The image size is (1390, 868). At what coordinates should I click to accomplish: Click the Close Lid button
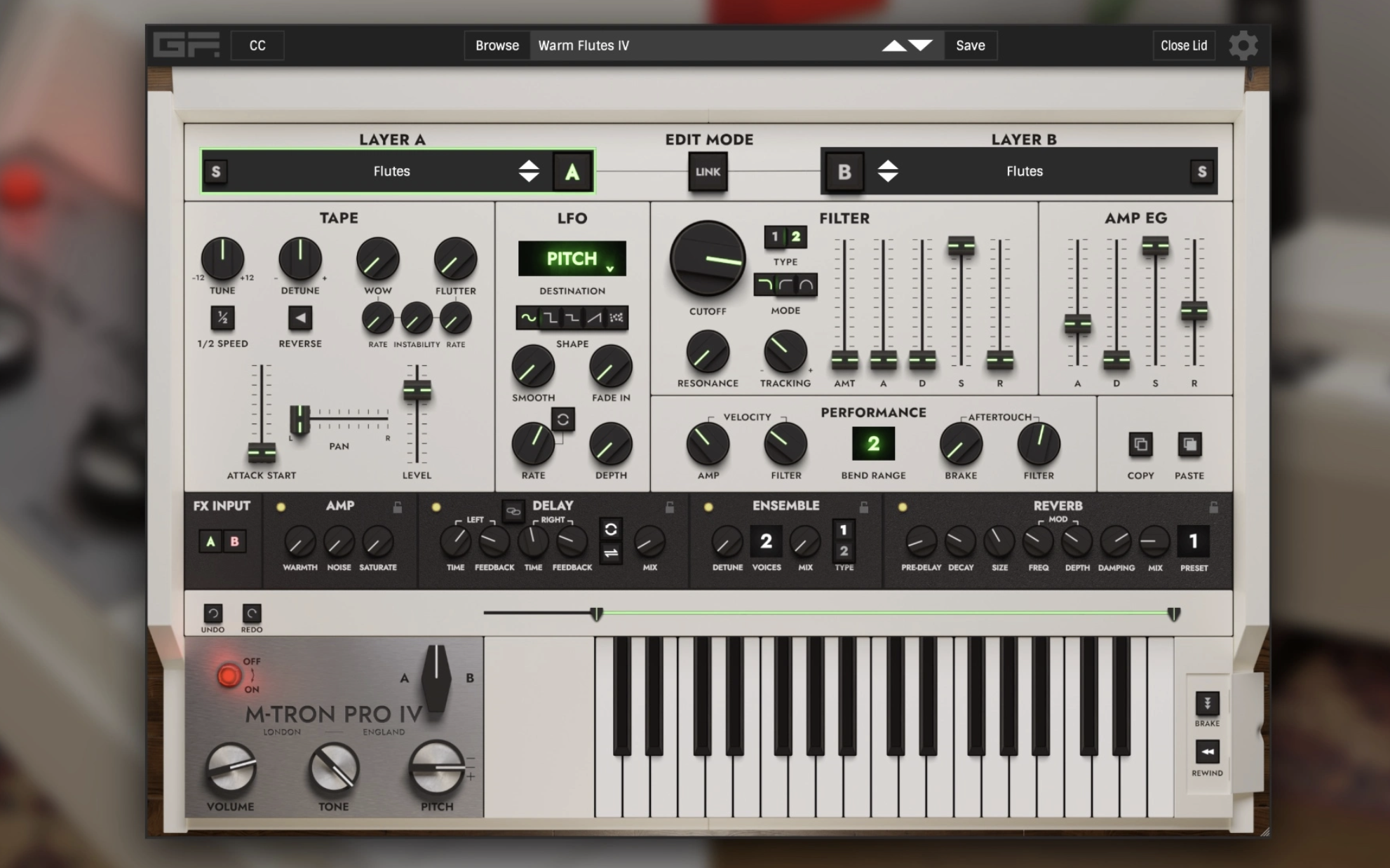1184,46
